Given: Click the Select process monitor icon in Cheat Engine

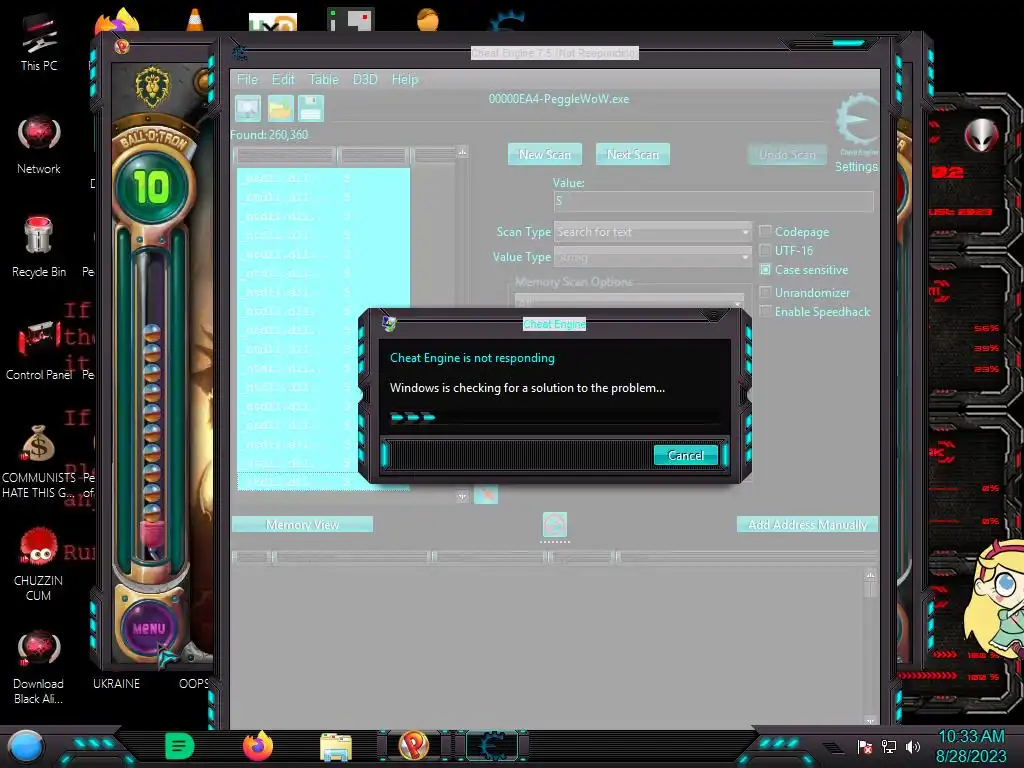Looking at the screenshot, I should [248, 108].
